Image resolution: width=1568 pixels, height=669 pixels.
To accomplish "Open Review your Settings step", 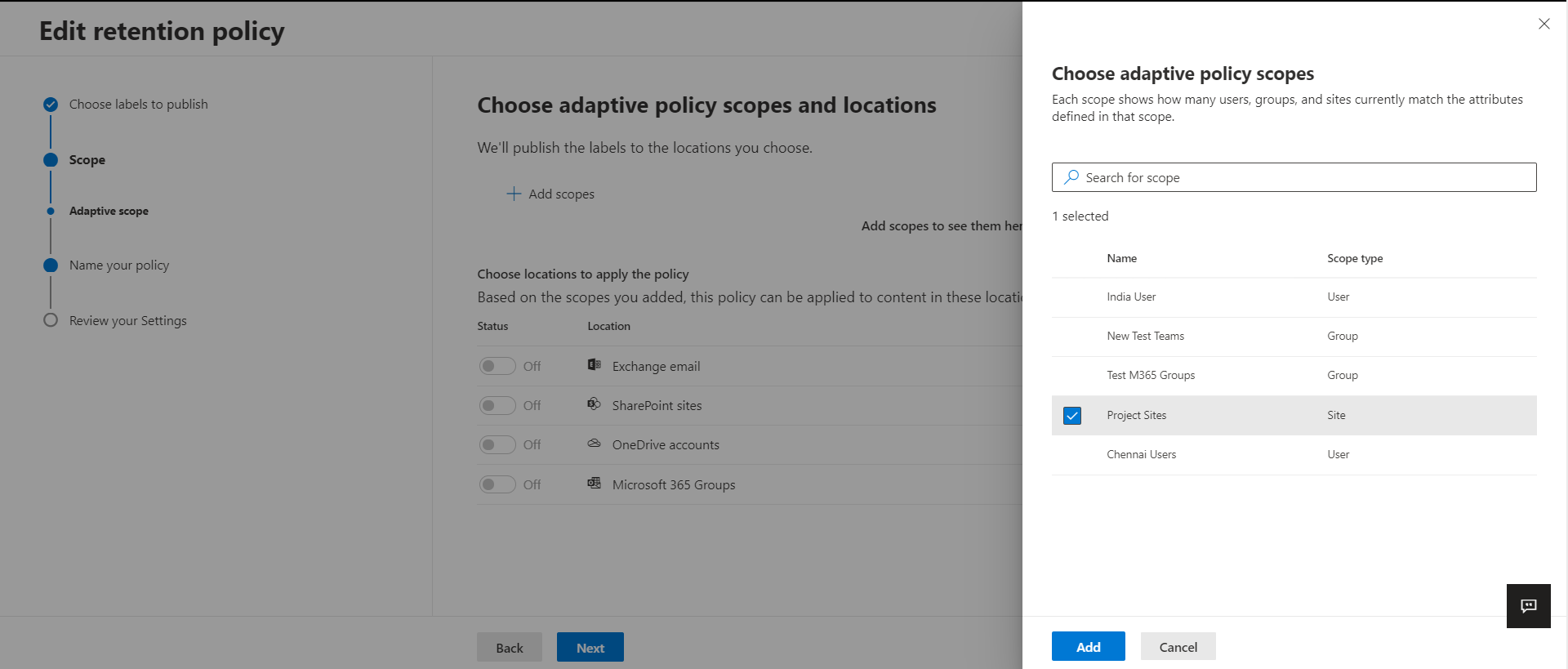I will pyautogui.click(x=128, y=321).
